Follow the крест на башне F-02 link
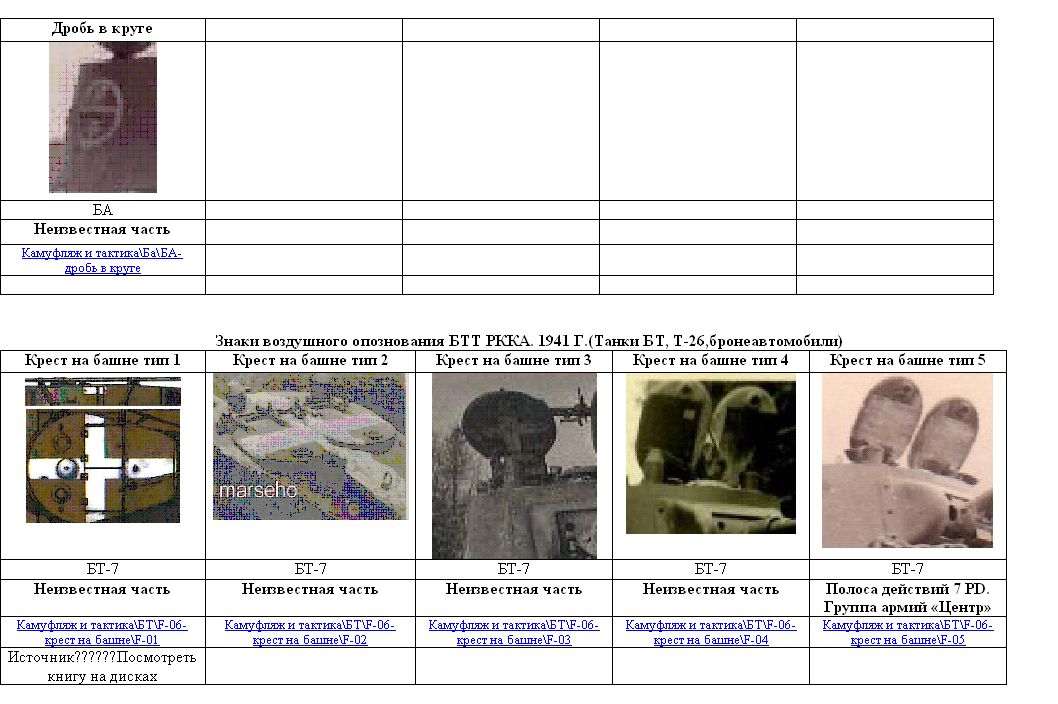The width and height of the screenshot is (1058, 704). [x=310, y=632]
